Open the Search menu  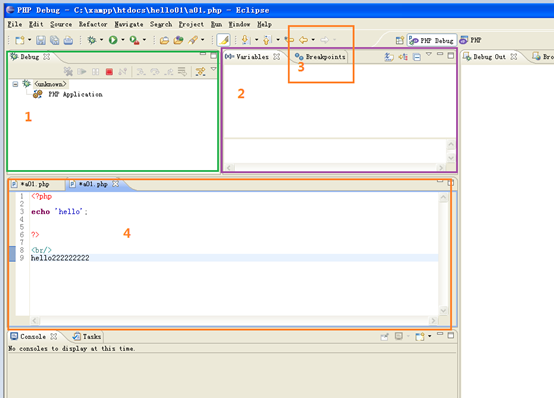[161, 24]
